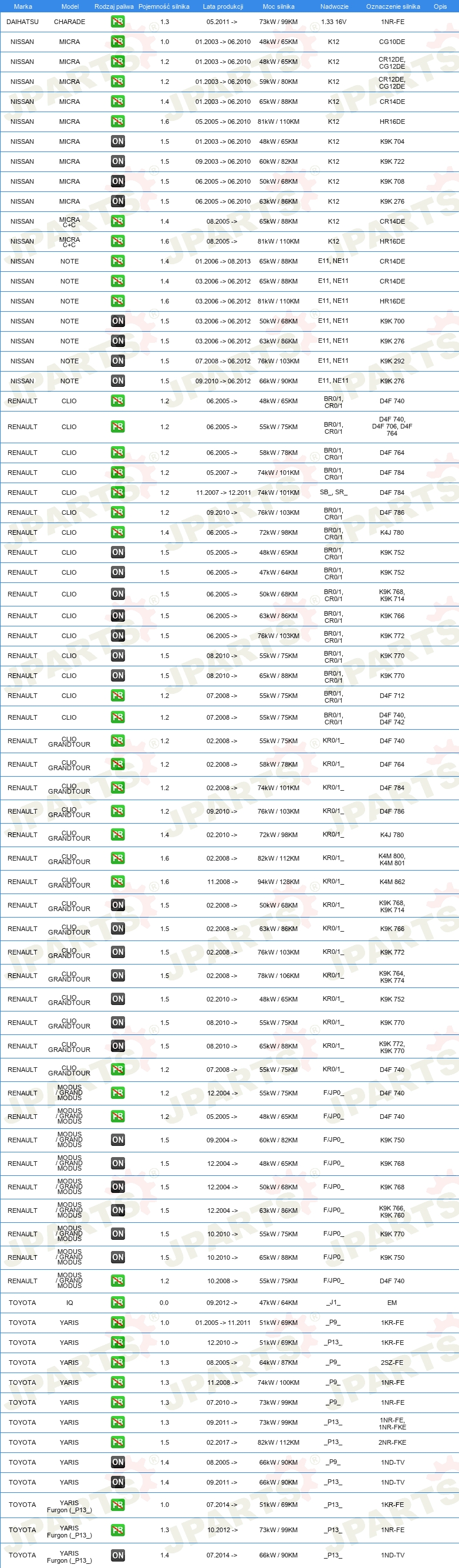459x1568 pixels.
Task: Click the ON diesel icon in the K9K 704 row
Action: [x=117, y=141]
